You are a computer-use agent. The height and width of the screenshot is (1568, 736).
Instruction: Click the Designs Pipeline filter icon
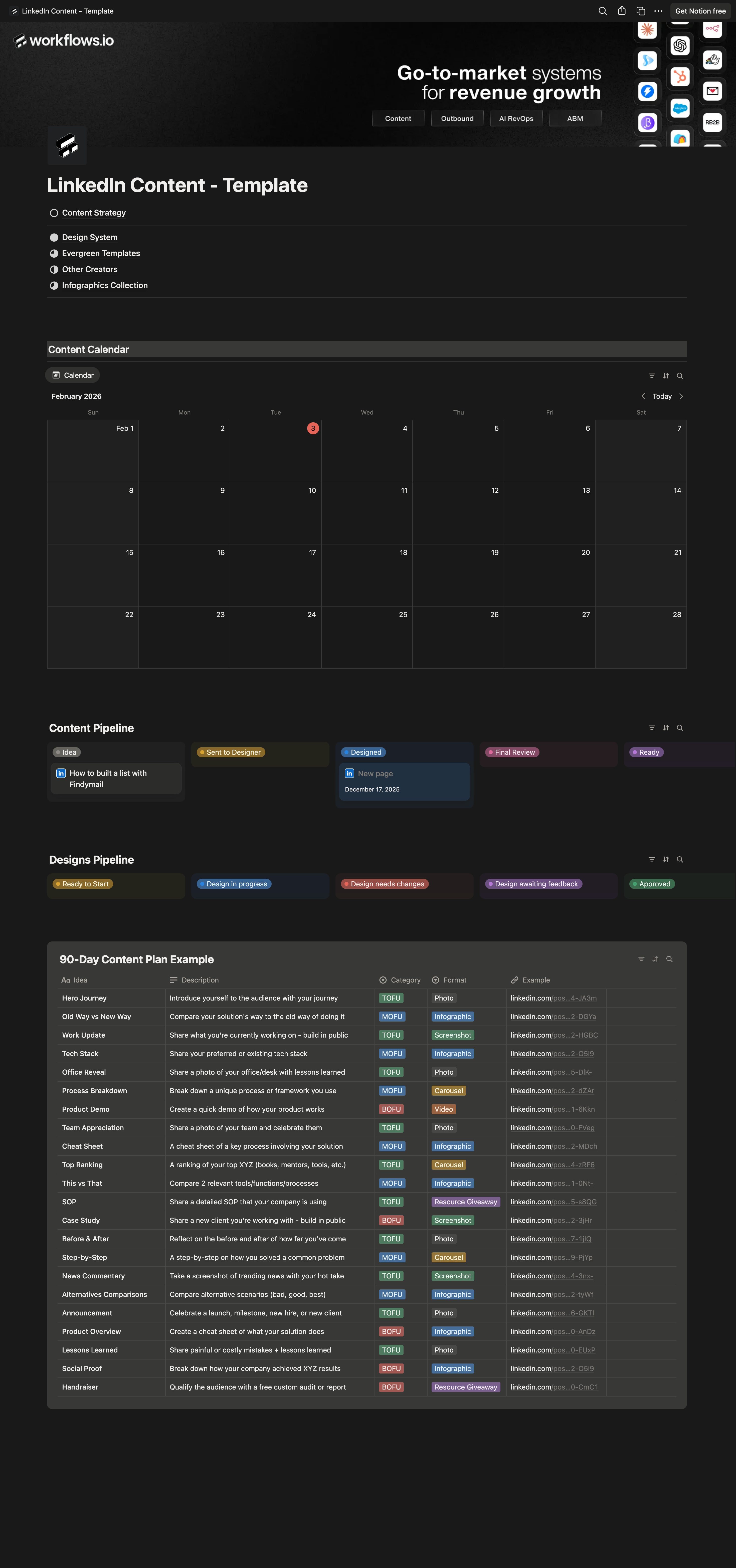click(652, 860)
